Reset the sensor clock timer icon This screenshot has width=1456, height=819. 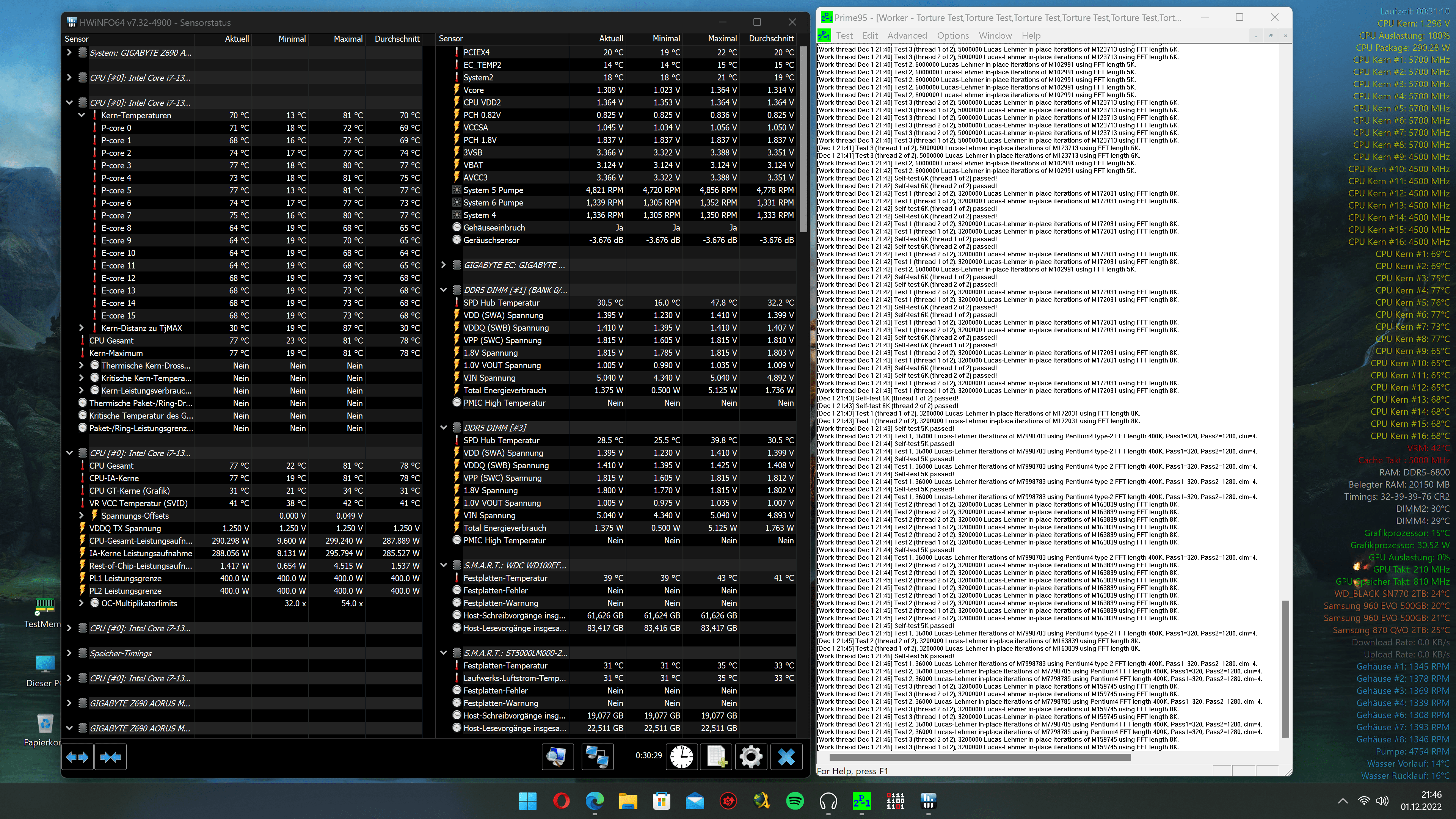(682, 756)
